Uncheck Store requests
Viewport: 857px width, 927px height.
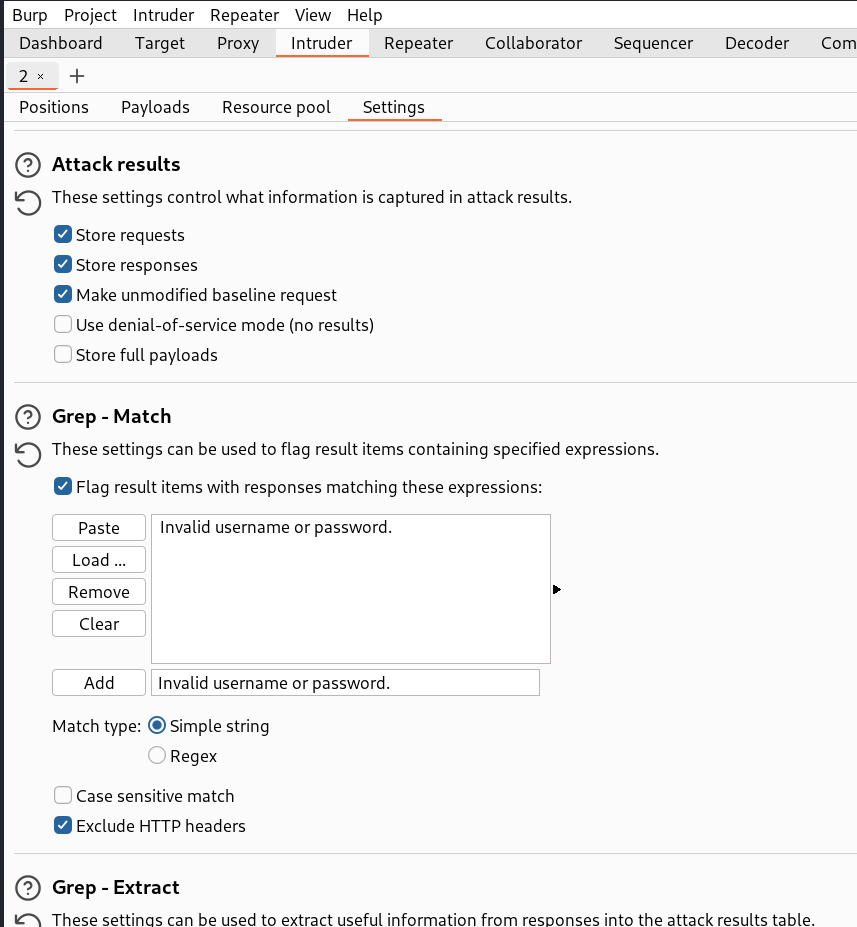(x=62, y=234)
